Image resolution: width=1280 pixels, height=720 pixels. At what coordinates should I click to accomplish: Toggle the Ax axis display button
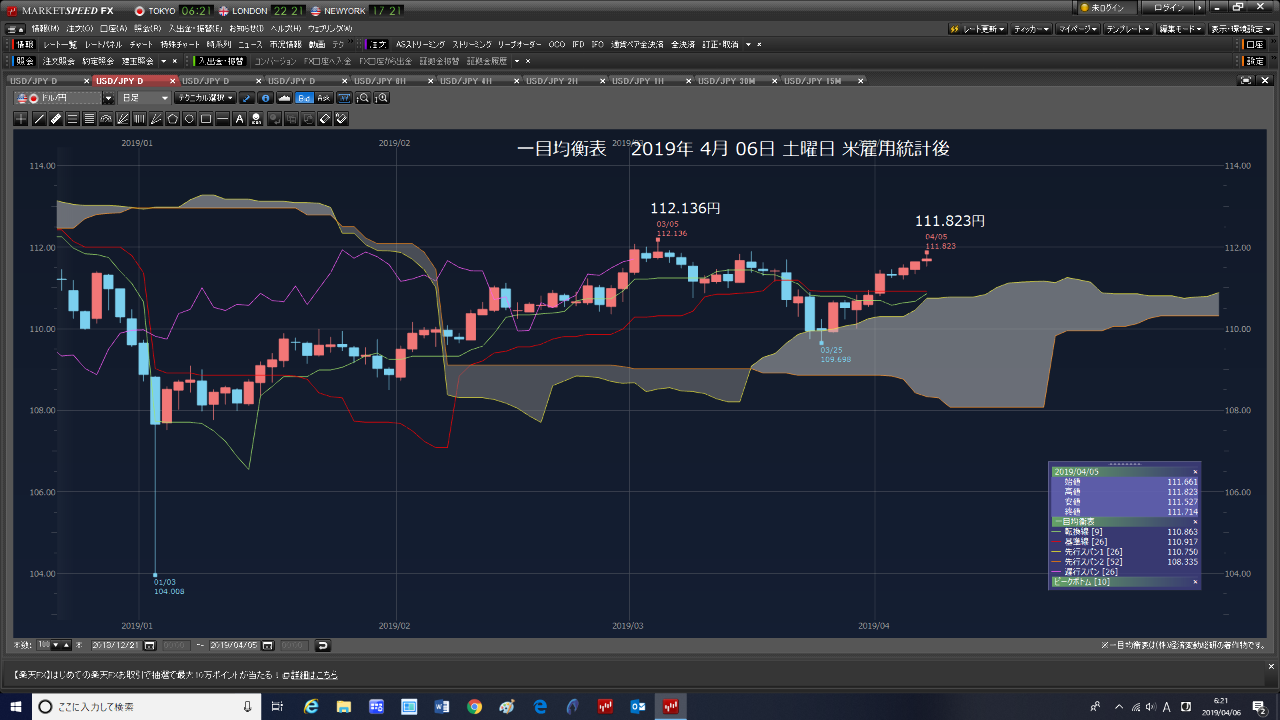click(323, 98)
